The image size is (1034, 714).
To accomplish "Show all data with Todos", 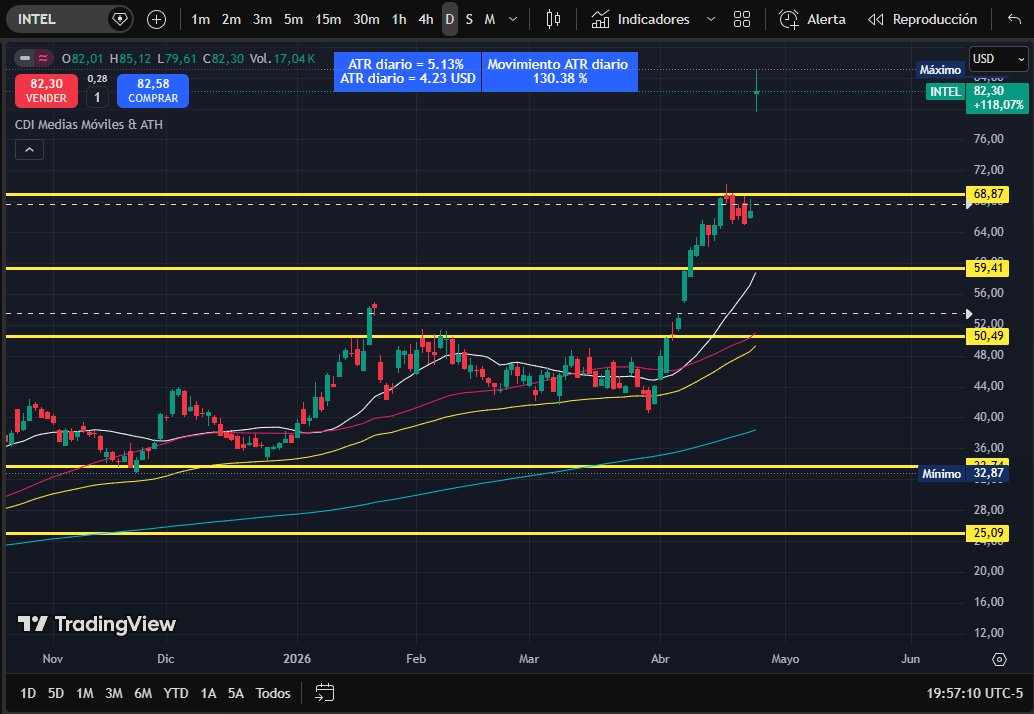I will tap(273, 693).
